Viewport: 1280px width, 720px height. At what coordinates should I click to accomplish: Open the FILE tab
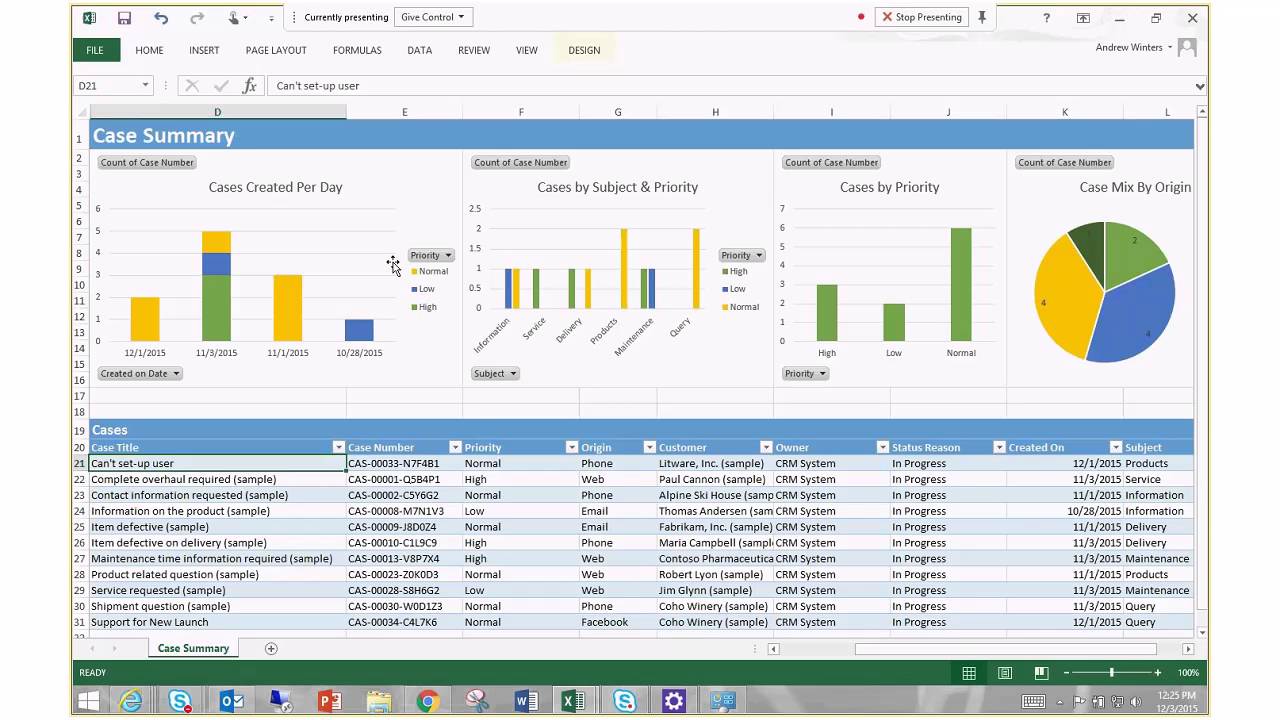click(95, 50)
